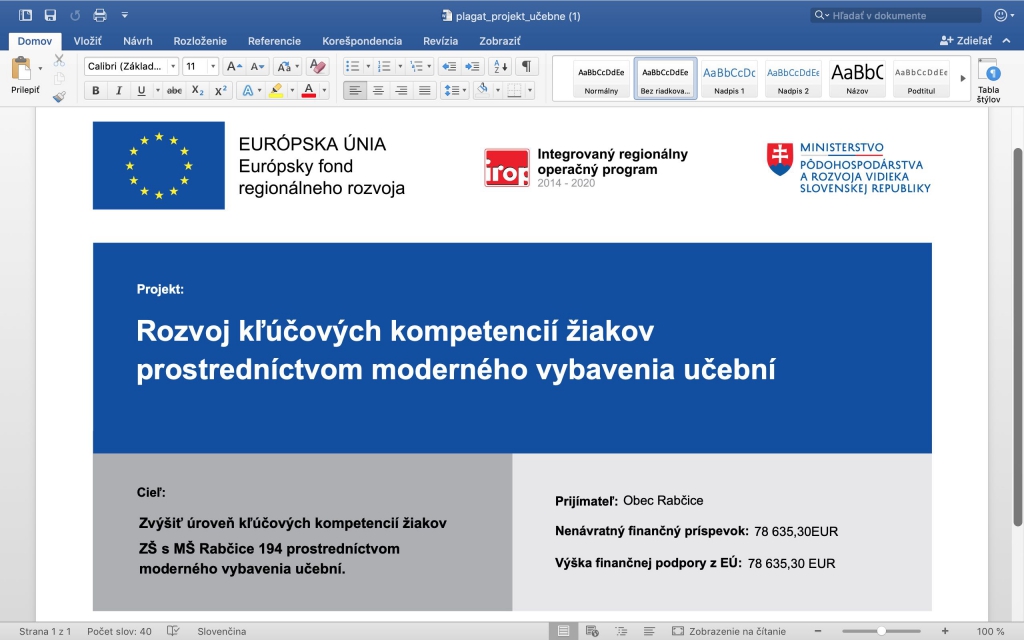1024x640 pixels.
Task: Click the zoom slider handle
Action: click(881, 631)
